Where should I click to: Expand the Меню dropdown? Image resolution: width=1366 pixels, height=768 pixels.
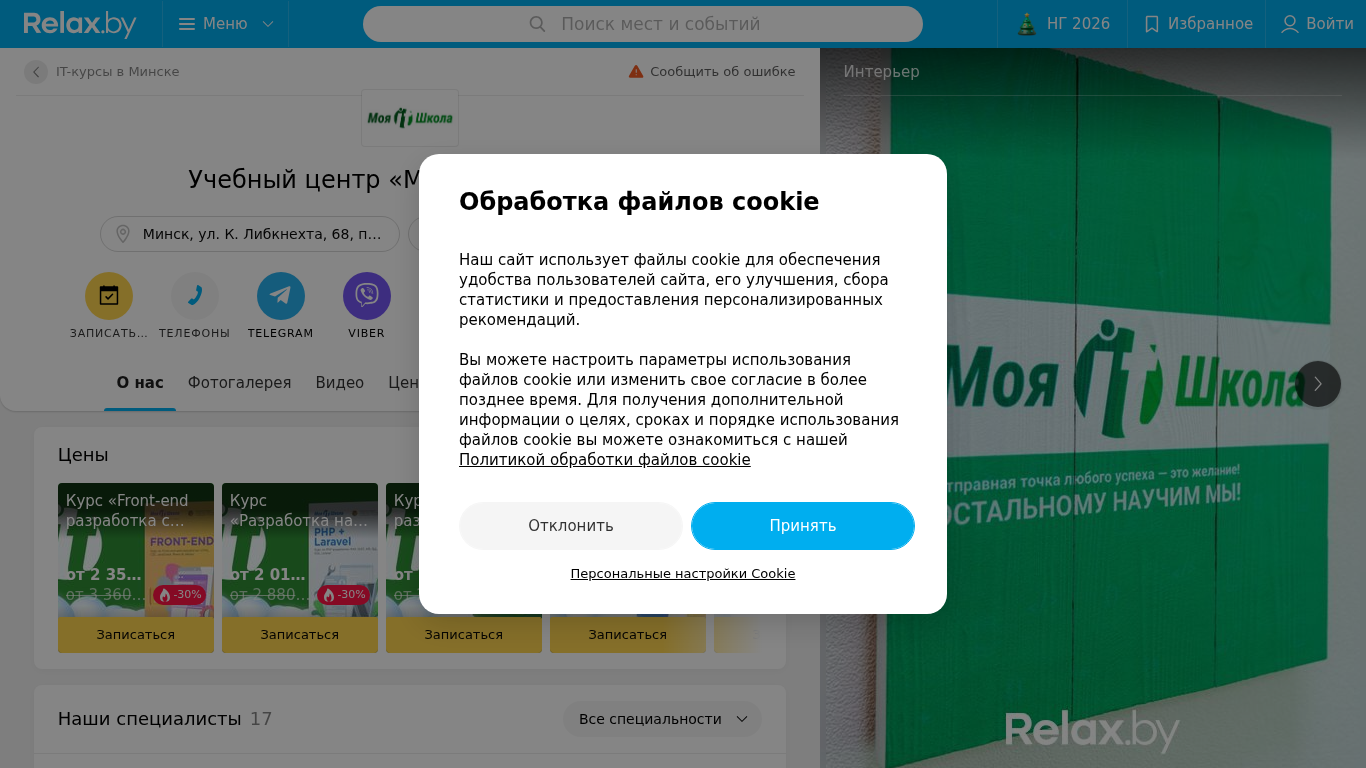[226, 24]
